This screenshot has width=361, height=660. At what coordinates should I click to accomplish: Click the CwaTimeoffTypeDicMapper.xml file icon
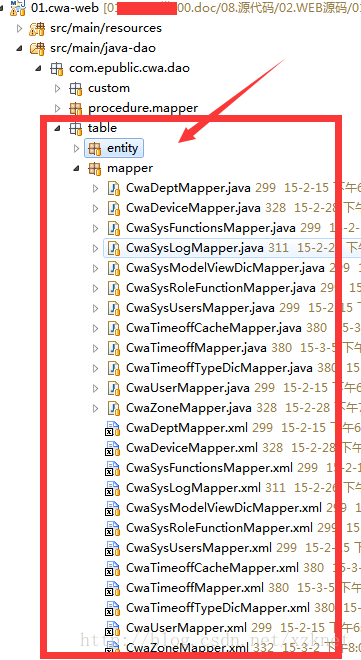point(112,609)
